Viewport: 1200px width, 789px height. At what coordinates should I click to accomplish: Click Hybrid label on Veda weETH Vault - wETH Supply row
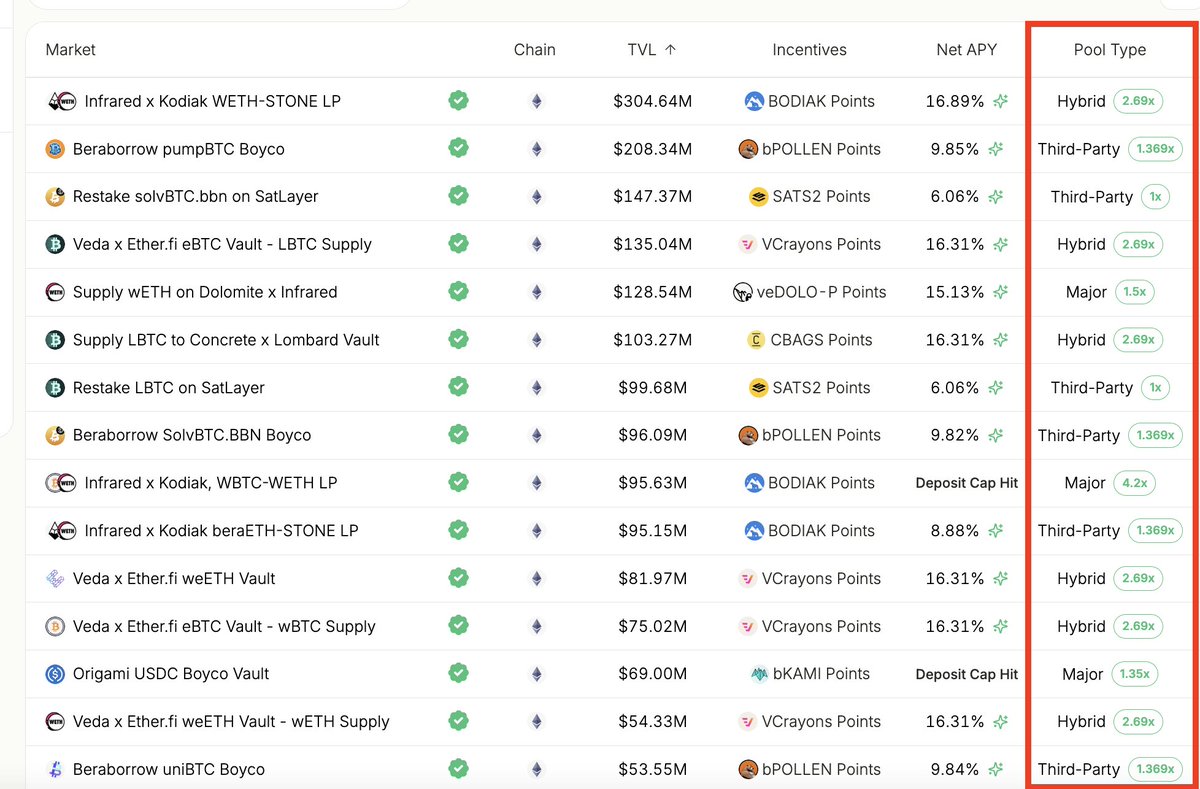1081,721
